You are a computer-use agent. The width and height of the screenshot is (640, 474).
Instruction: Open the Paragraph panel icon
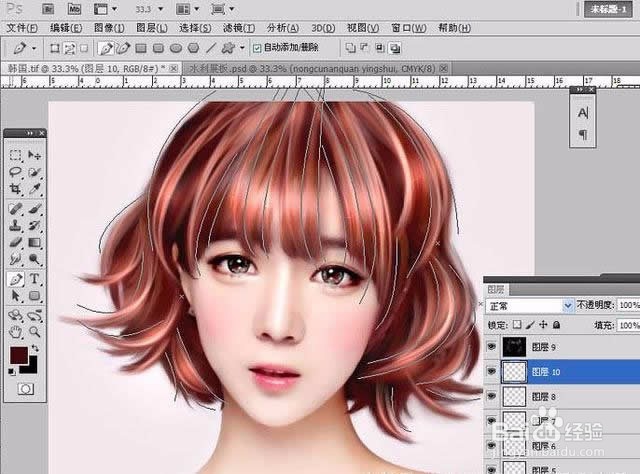point(583,134)
